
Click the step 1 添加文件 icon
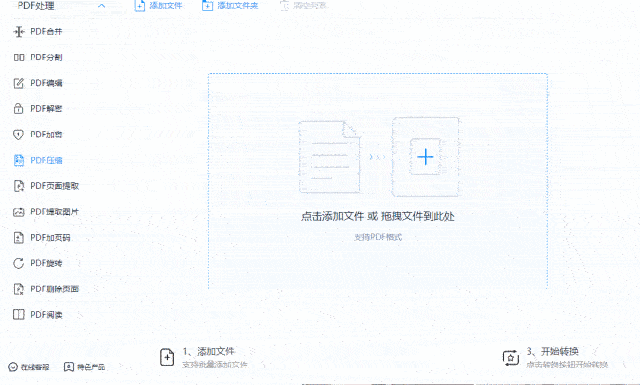coord(167,357)
